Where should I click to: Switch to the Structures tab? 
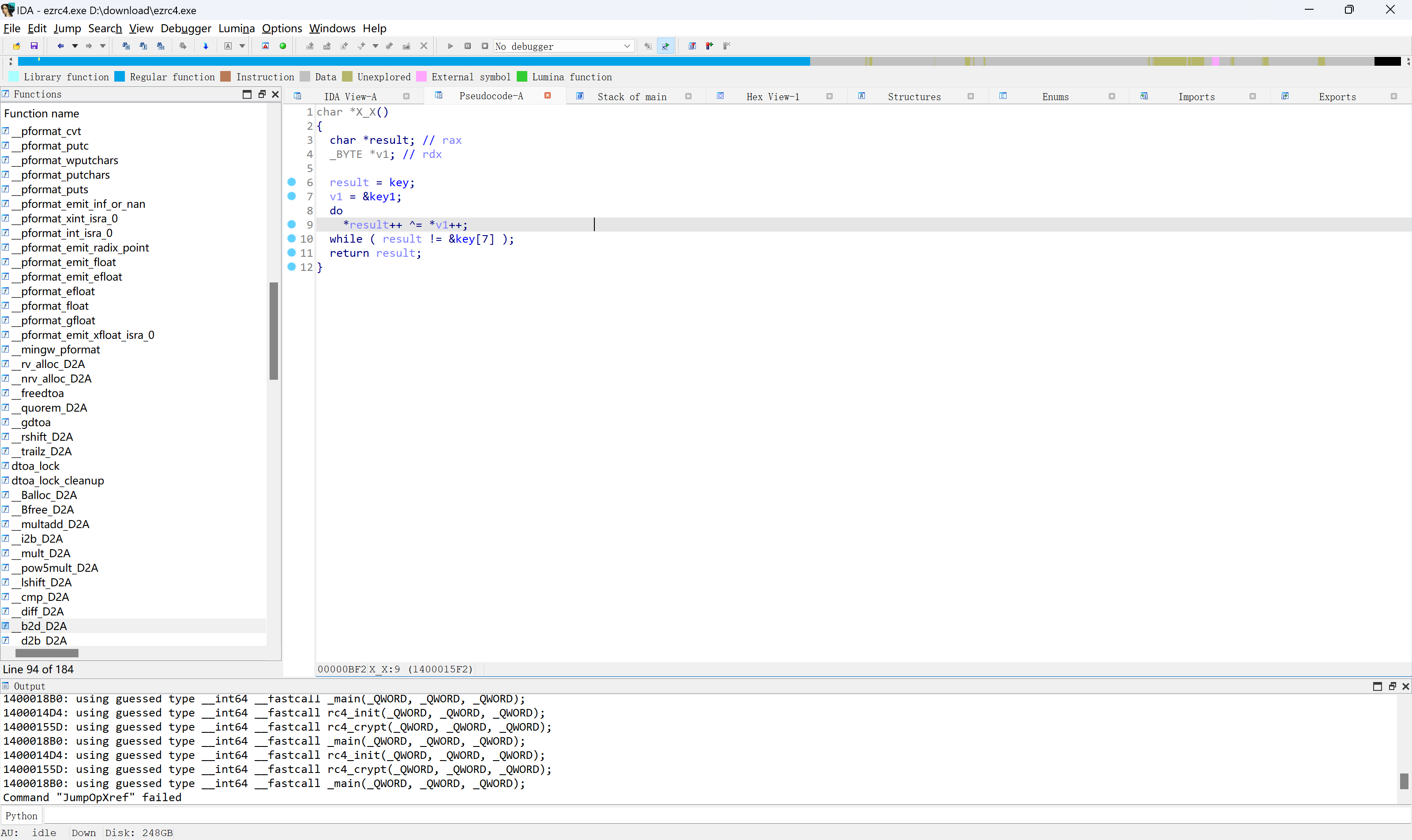pos(914,97)
